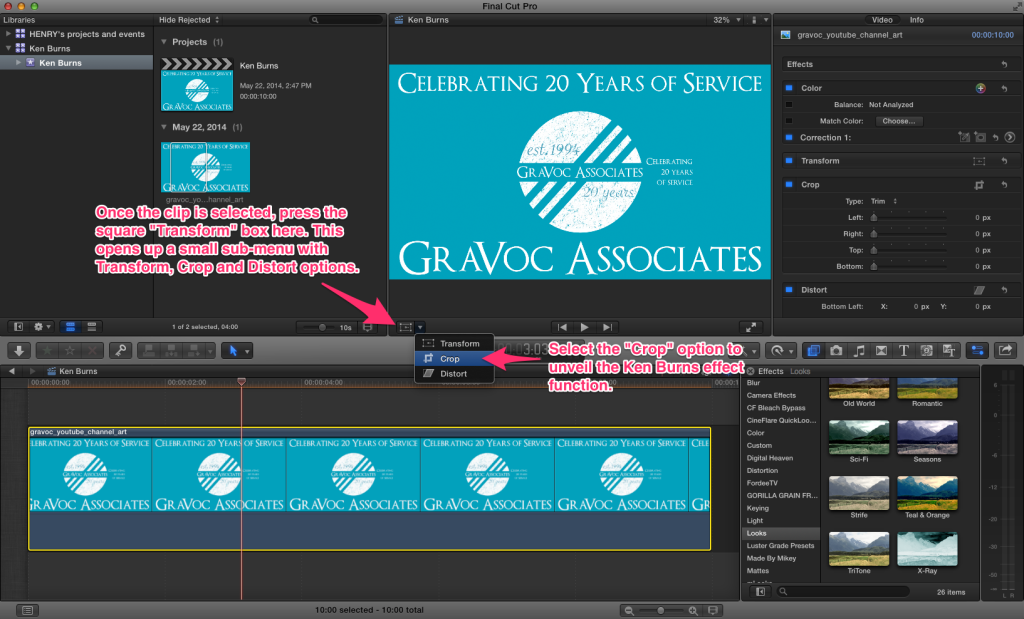1024x619 pixels.
Task: Open the Music and Sound browser
Action: [x=859, y=350]
